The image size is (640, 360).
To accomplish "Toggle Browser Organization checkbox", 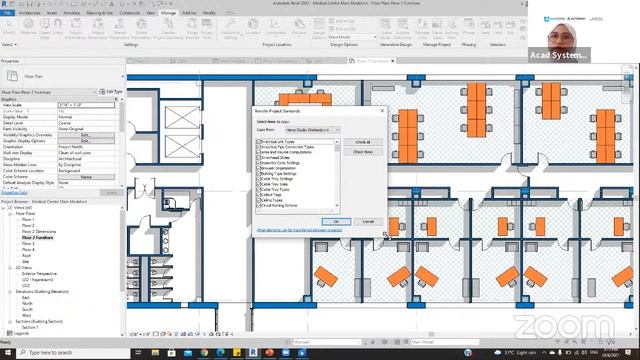I will click(x=258, y=168).
